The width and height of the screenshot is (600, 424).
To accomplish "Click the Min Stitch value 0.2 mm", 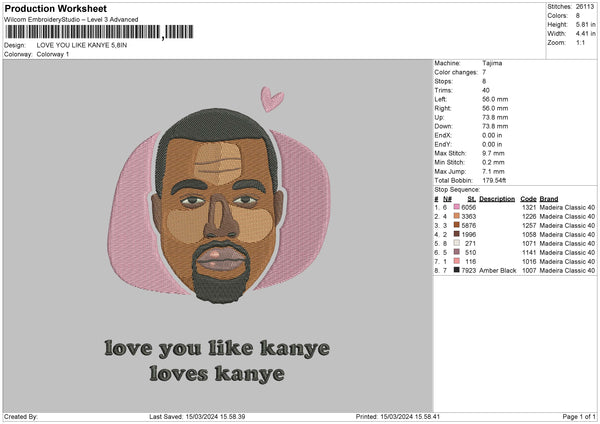I will pos(493,162).
